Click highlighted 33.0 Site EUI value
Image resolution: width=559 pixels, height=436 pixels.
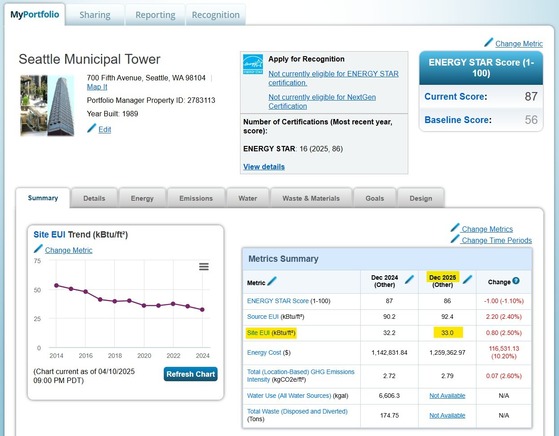click(448, 333)
